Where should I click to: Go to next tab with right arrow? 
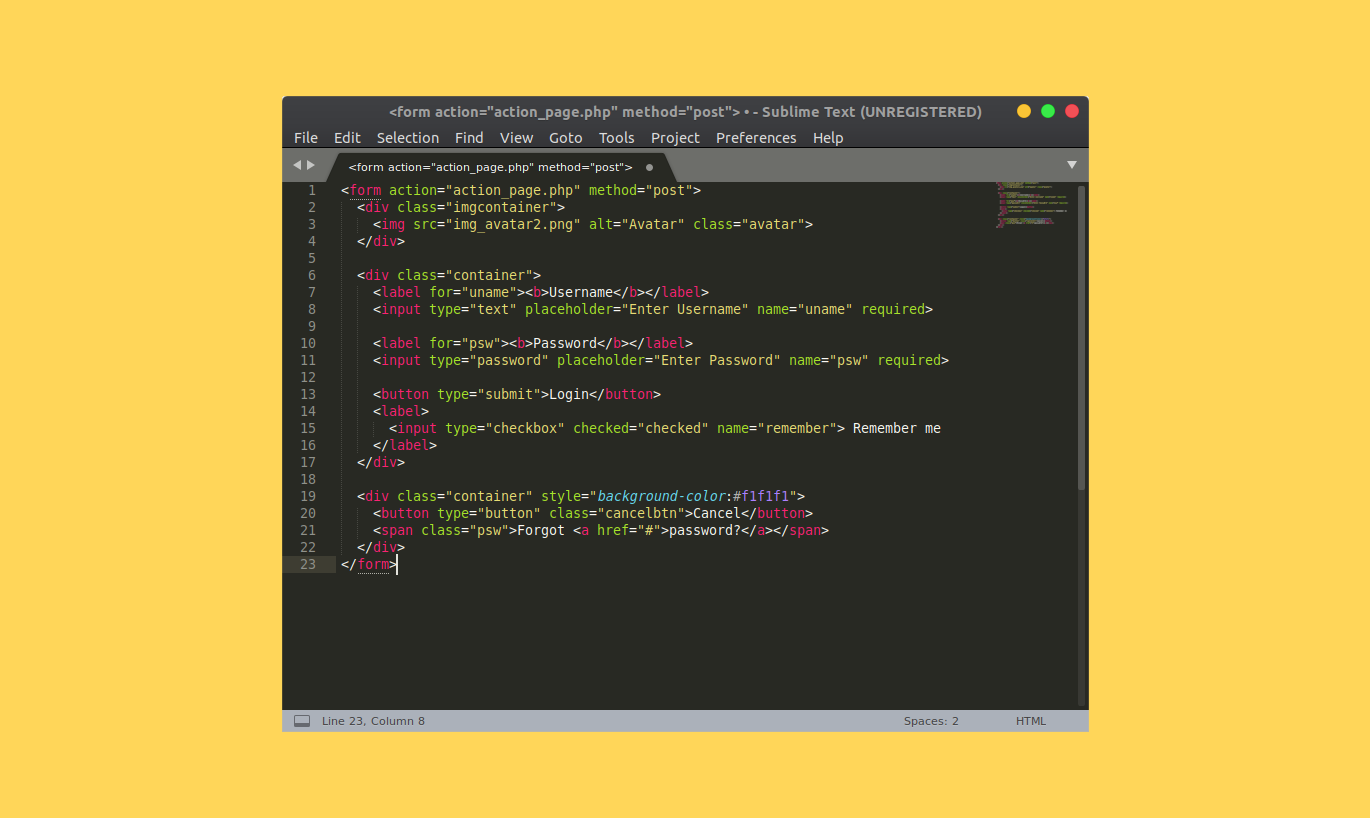pos(311,165)
